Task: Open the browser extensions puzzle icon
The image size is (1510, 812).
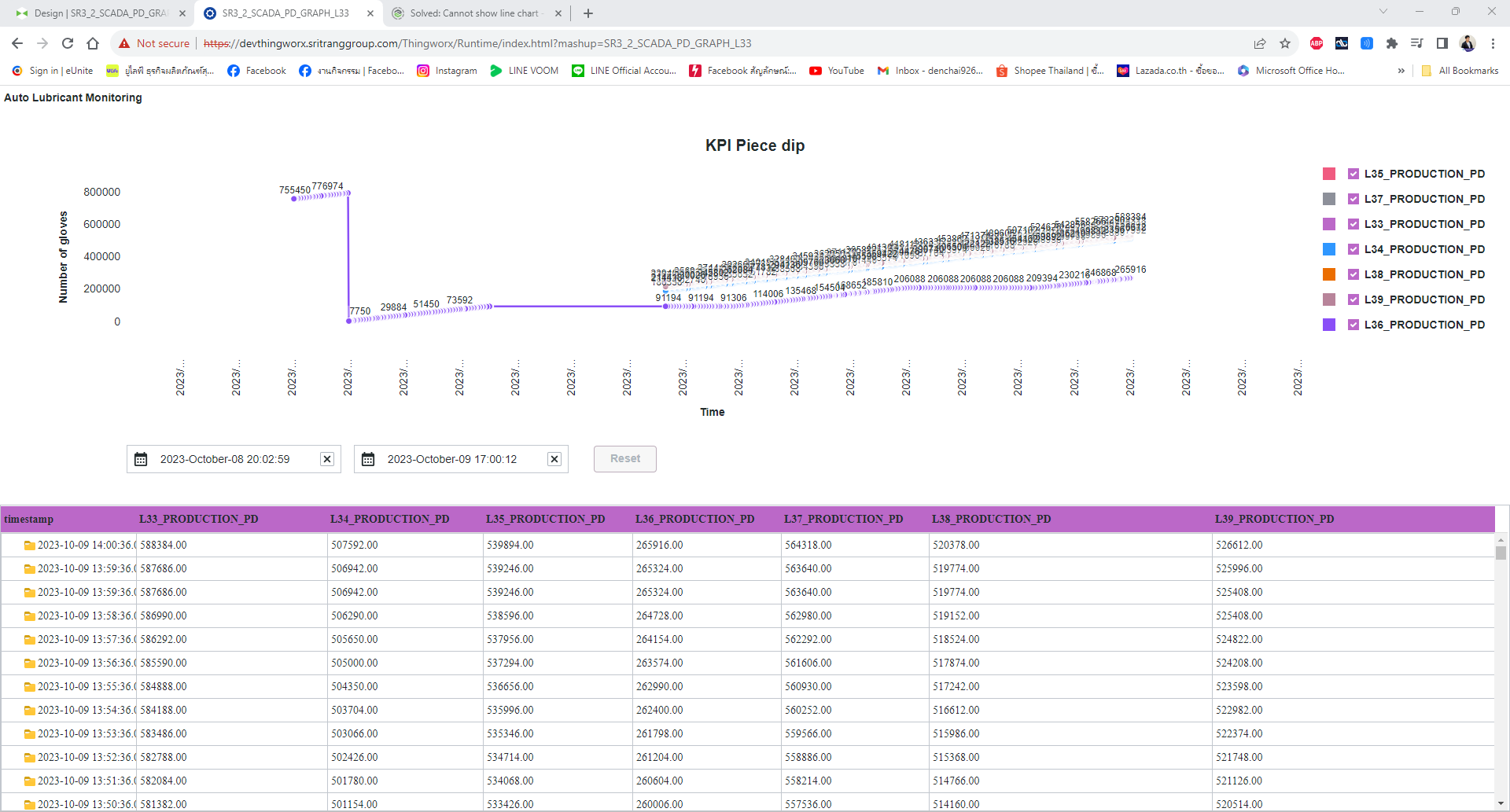Action: (1392, 44)
